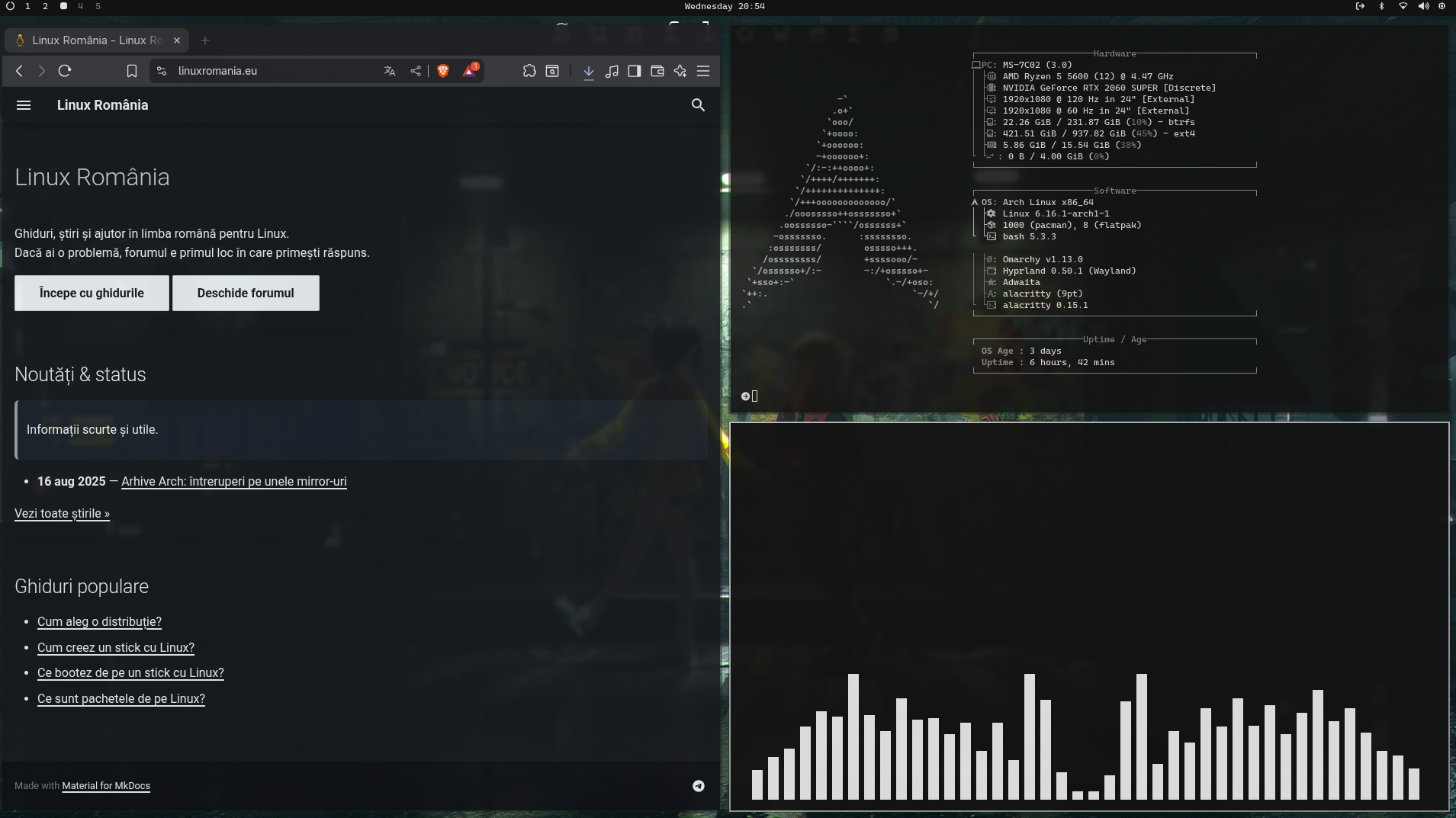The width and height of the screenshot is (1456, 818).
Task: Open site settings for linuxromania.eu
Action: (162, 71)
